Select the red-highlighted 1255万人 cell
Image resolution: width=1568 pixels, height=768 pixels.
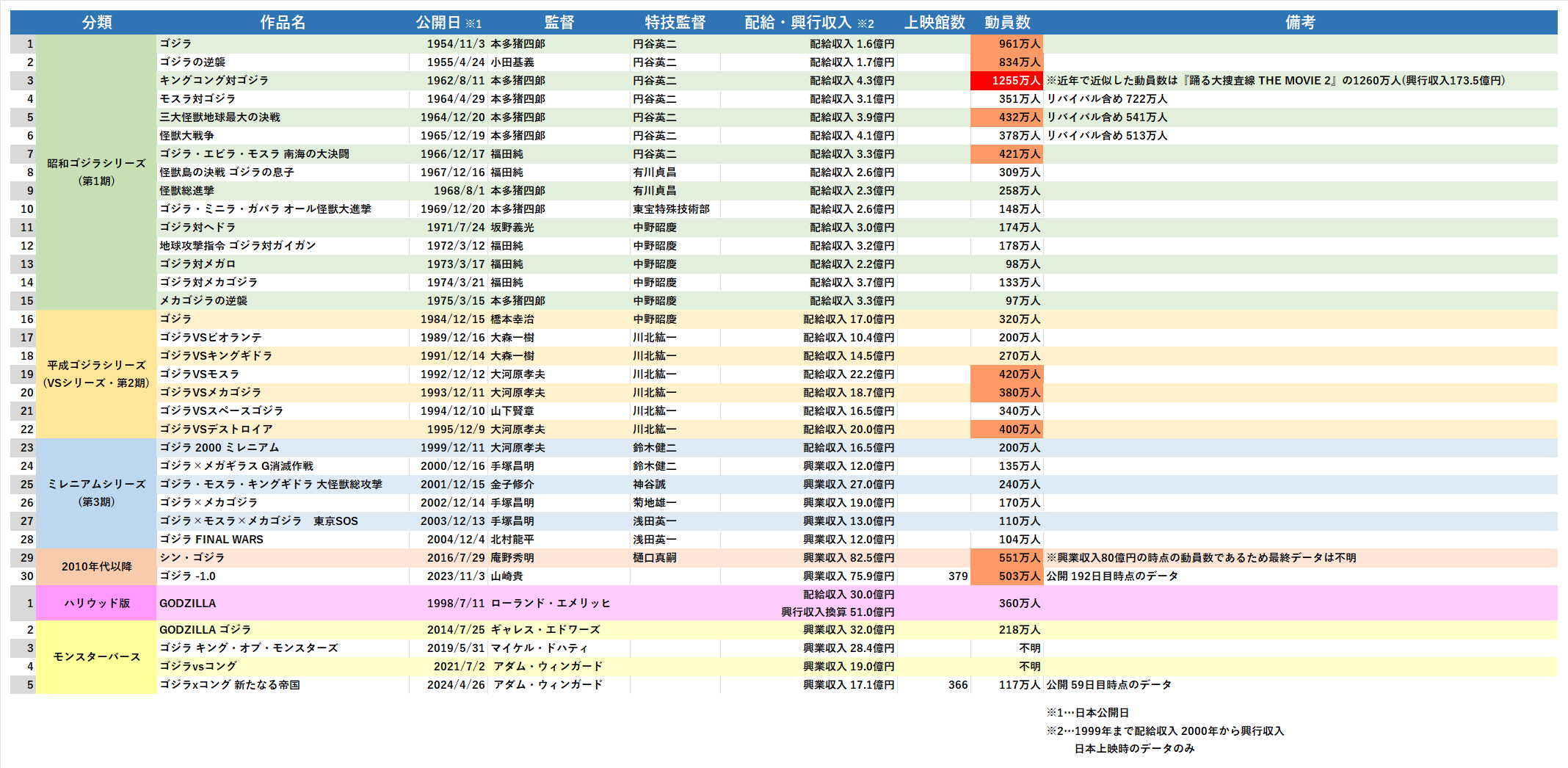[x=1007, y=81]
